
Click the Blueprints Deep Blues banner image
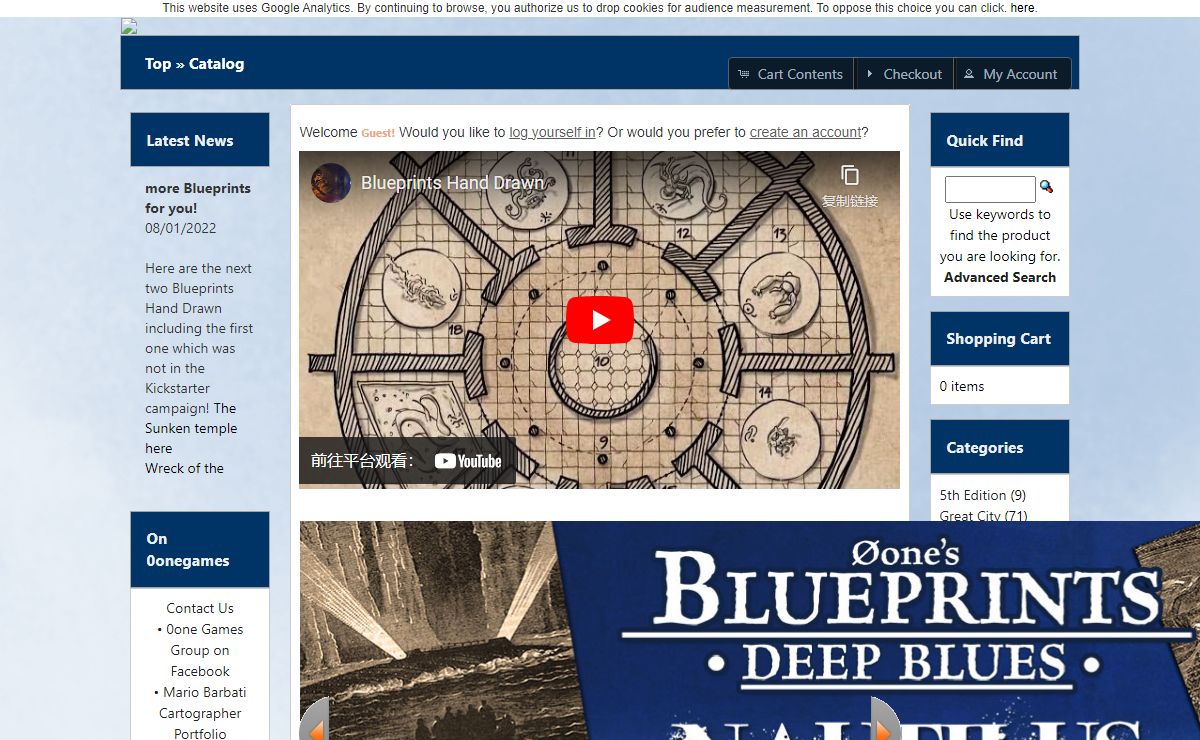pyautogui.click(x=750, y=630)
